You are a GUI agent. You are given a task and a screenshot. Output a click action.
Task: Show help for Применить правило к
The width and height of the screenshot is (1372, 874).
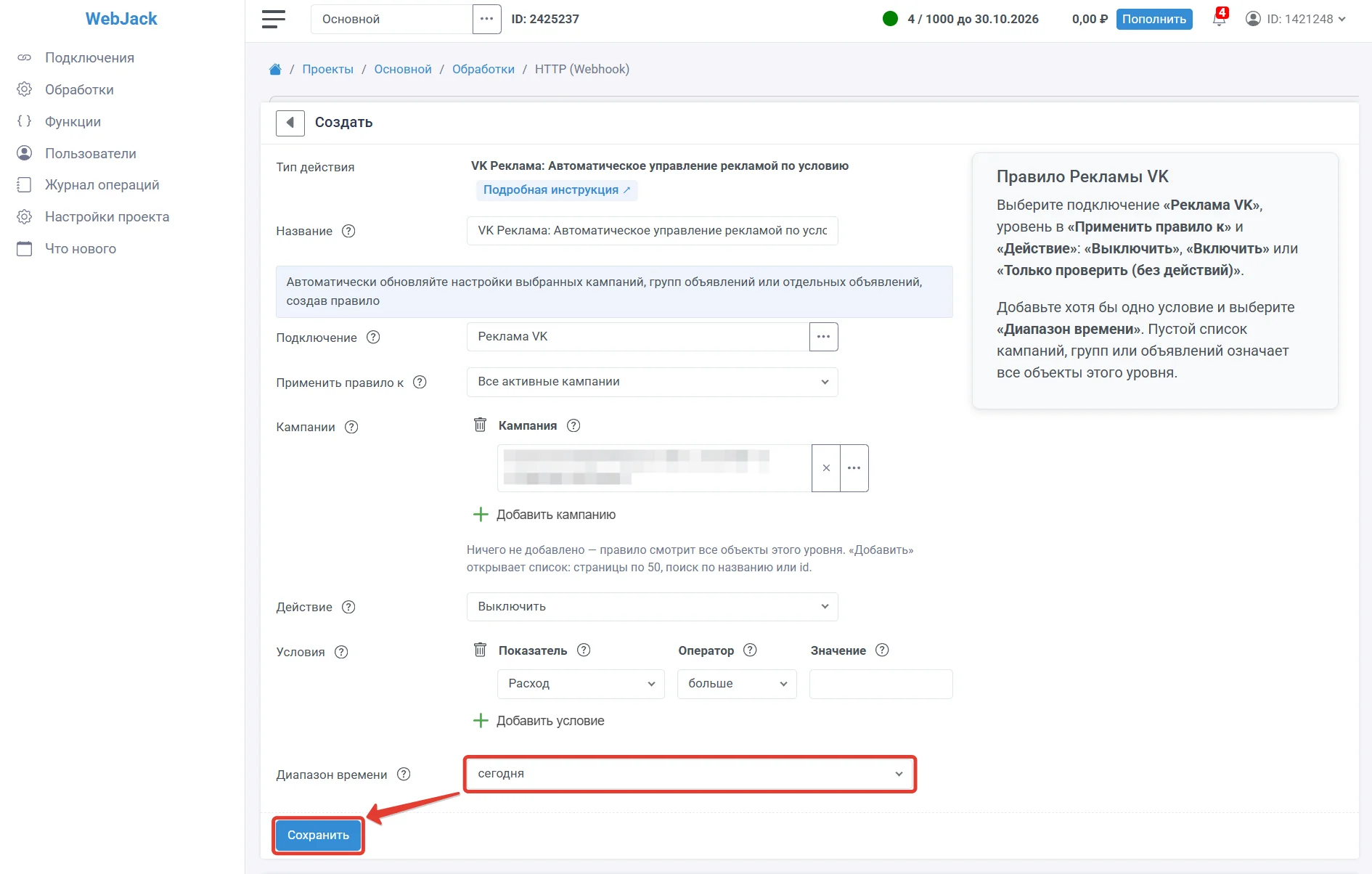click(x=420, y=382)
